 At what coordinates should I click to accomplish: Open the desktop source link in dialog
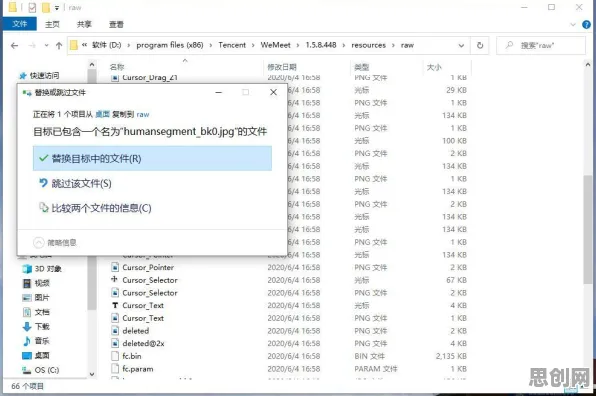102,114
